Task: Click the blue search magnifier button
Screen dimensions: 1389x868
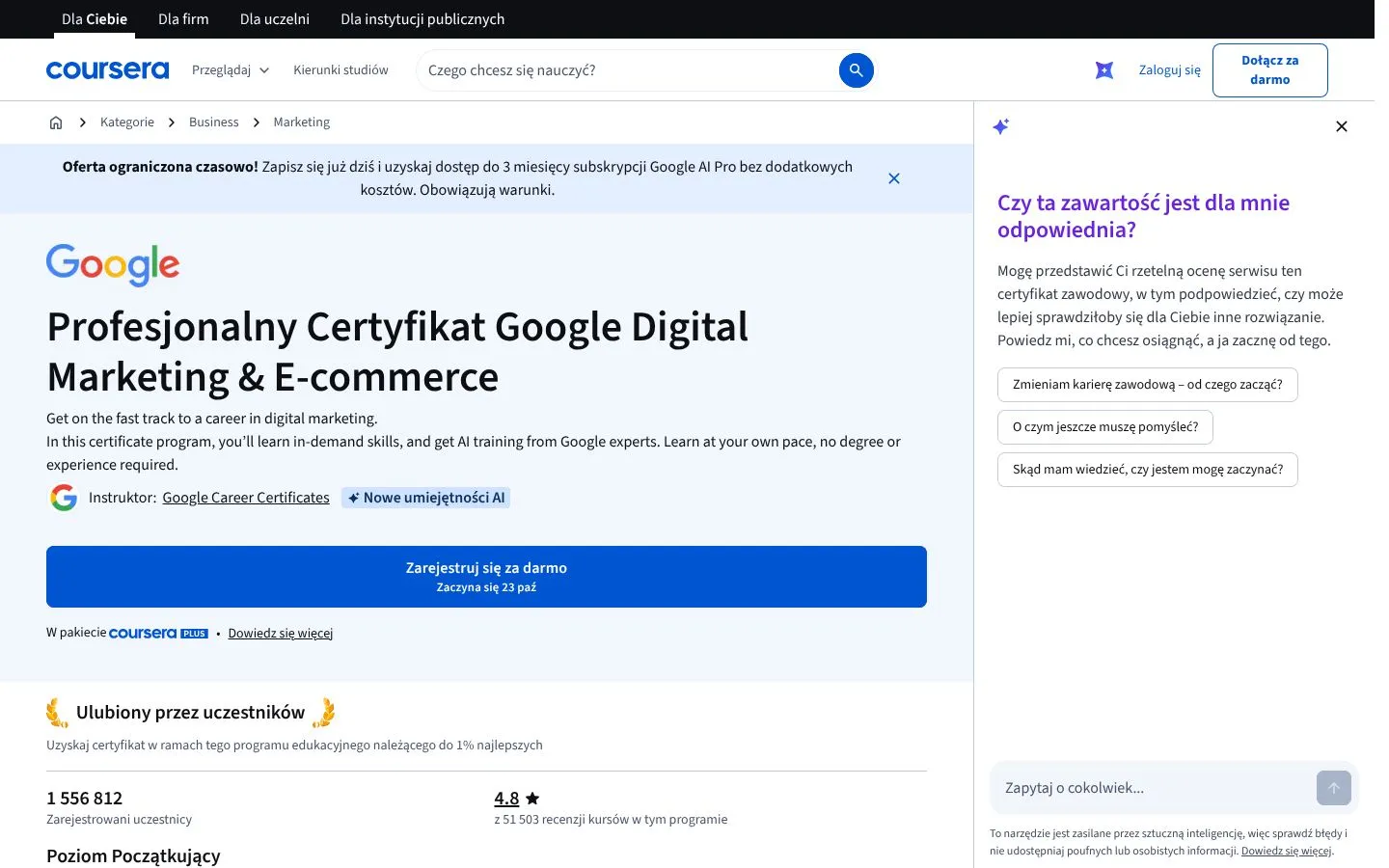Action: pos(856,70)
